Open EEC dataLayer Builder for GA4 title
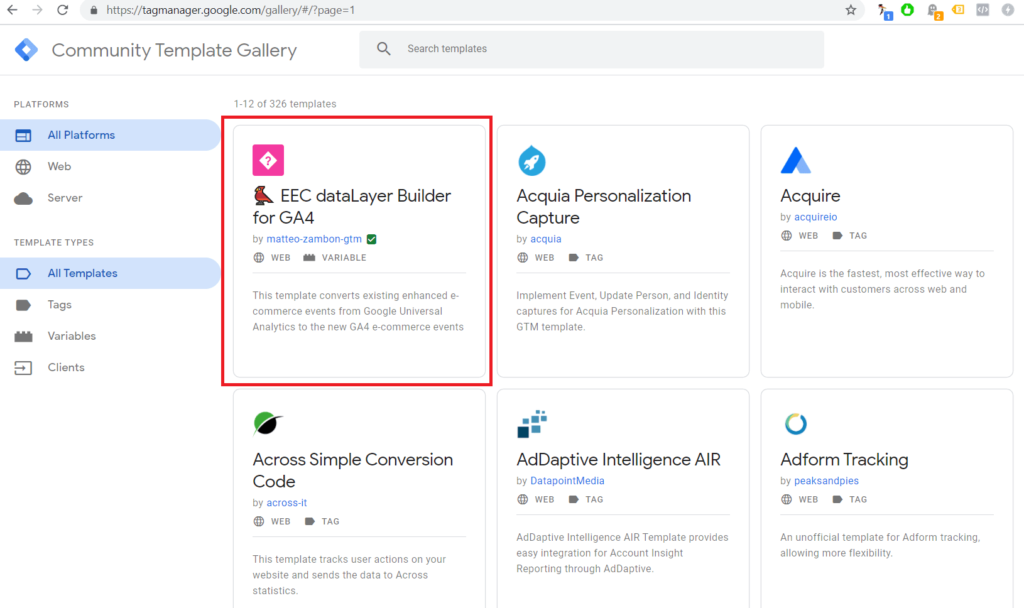 (x=352, y=206)
